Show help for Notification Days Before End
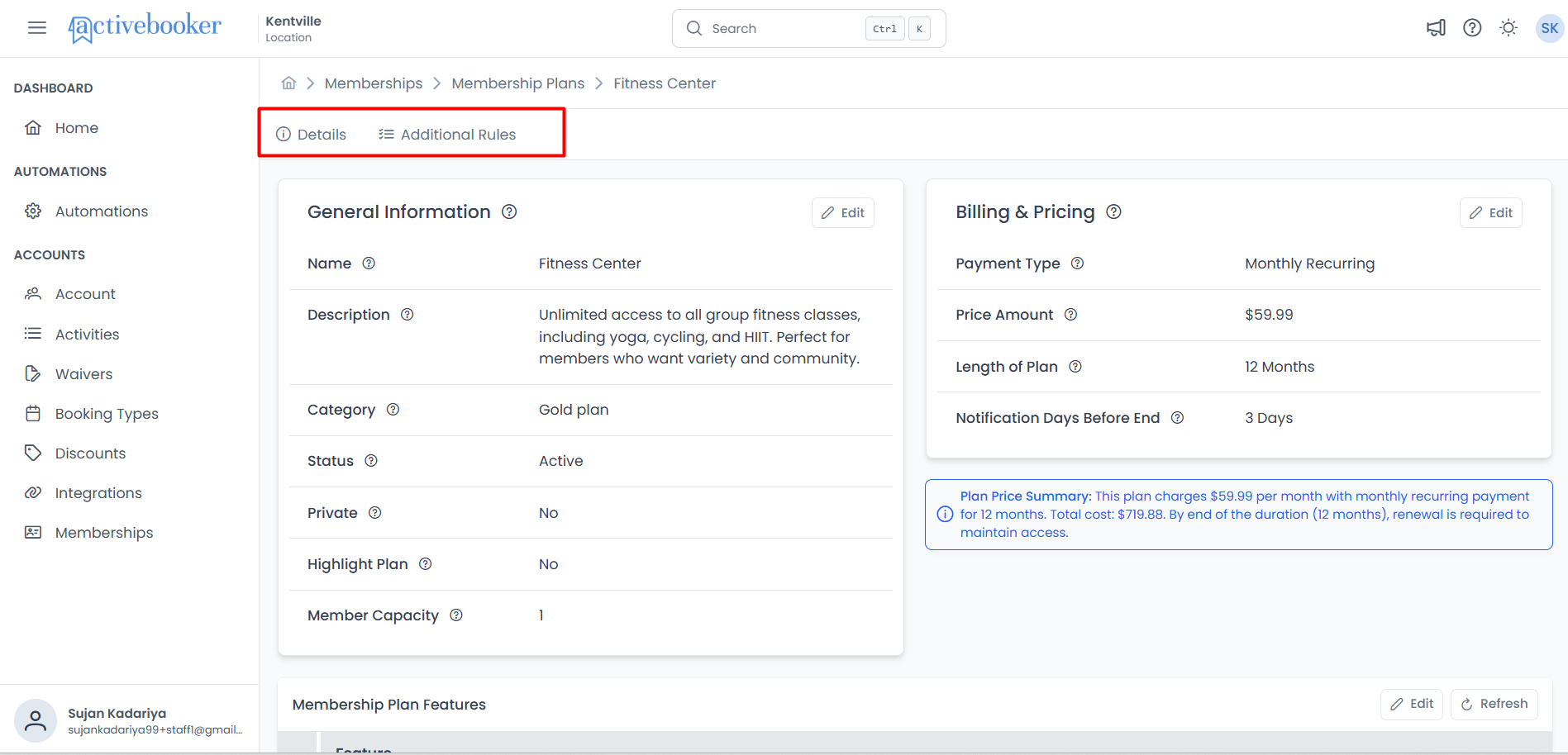This screenshot has height=755, width=1568. [1177, 417]
